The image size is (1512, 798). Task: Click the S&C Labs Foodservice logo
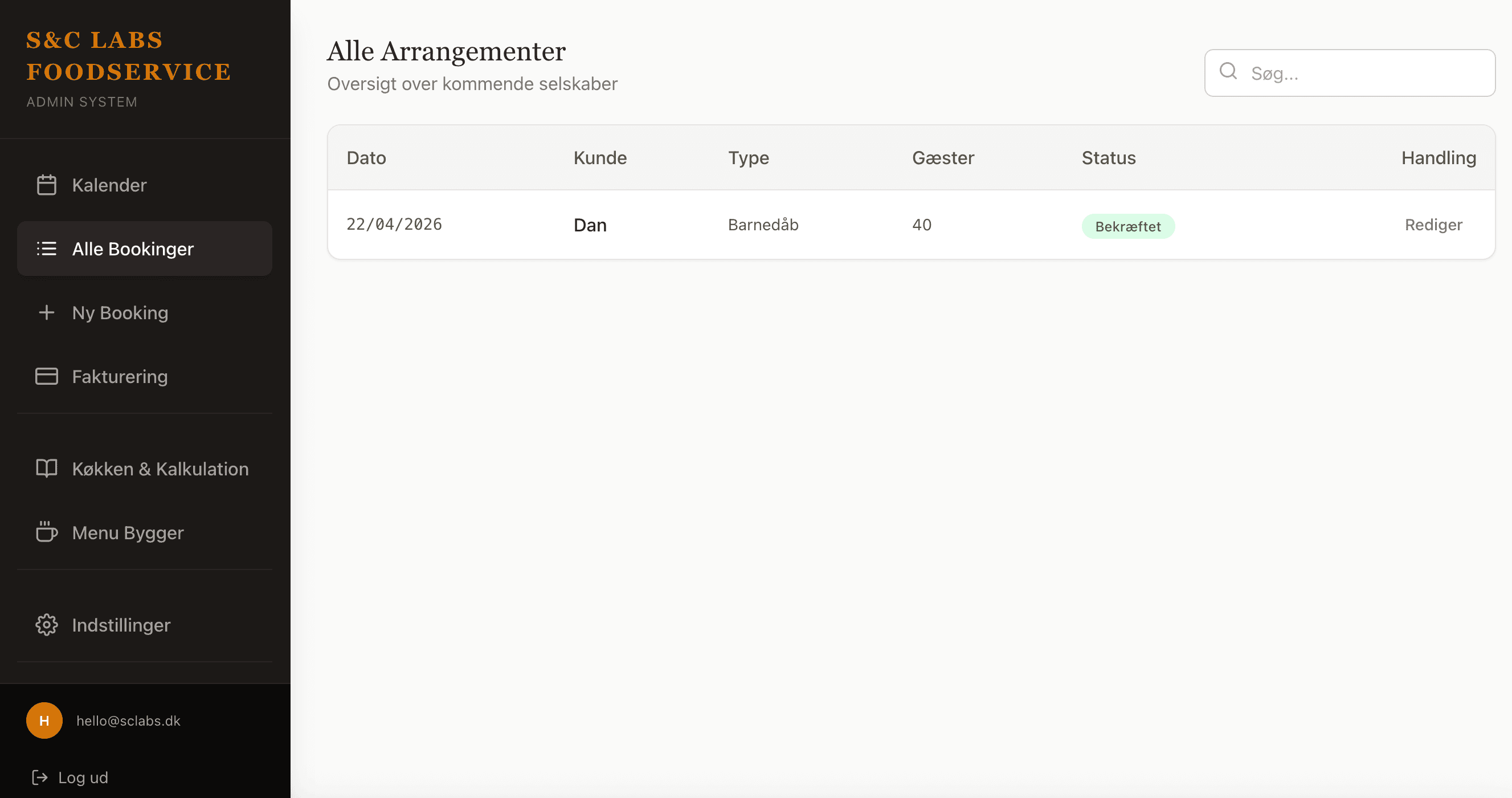tap(129, 56)
